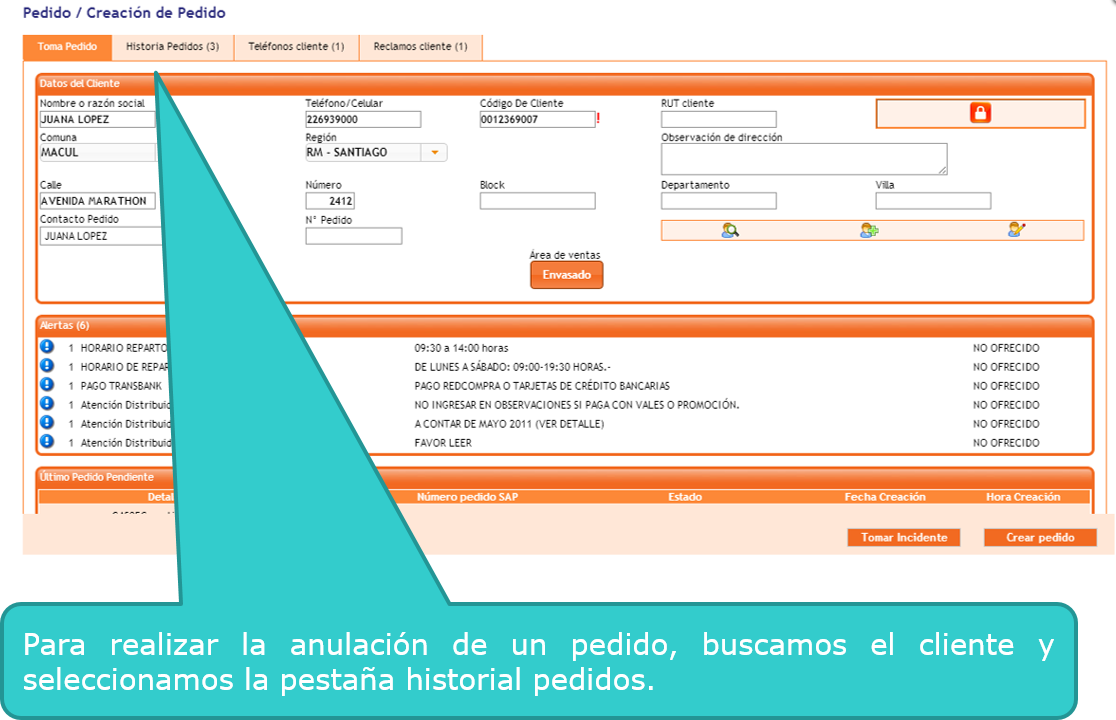Switch to Toma Pedido tab
Image resolution: width=1116 pixels, height=720 pixels.
(68, 47)
